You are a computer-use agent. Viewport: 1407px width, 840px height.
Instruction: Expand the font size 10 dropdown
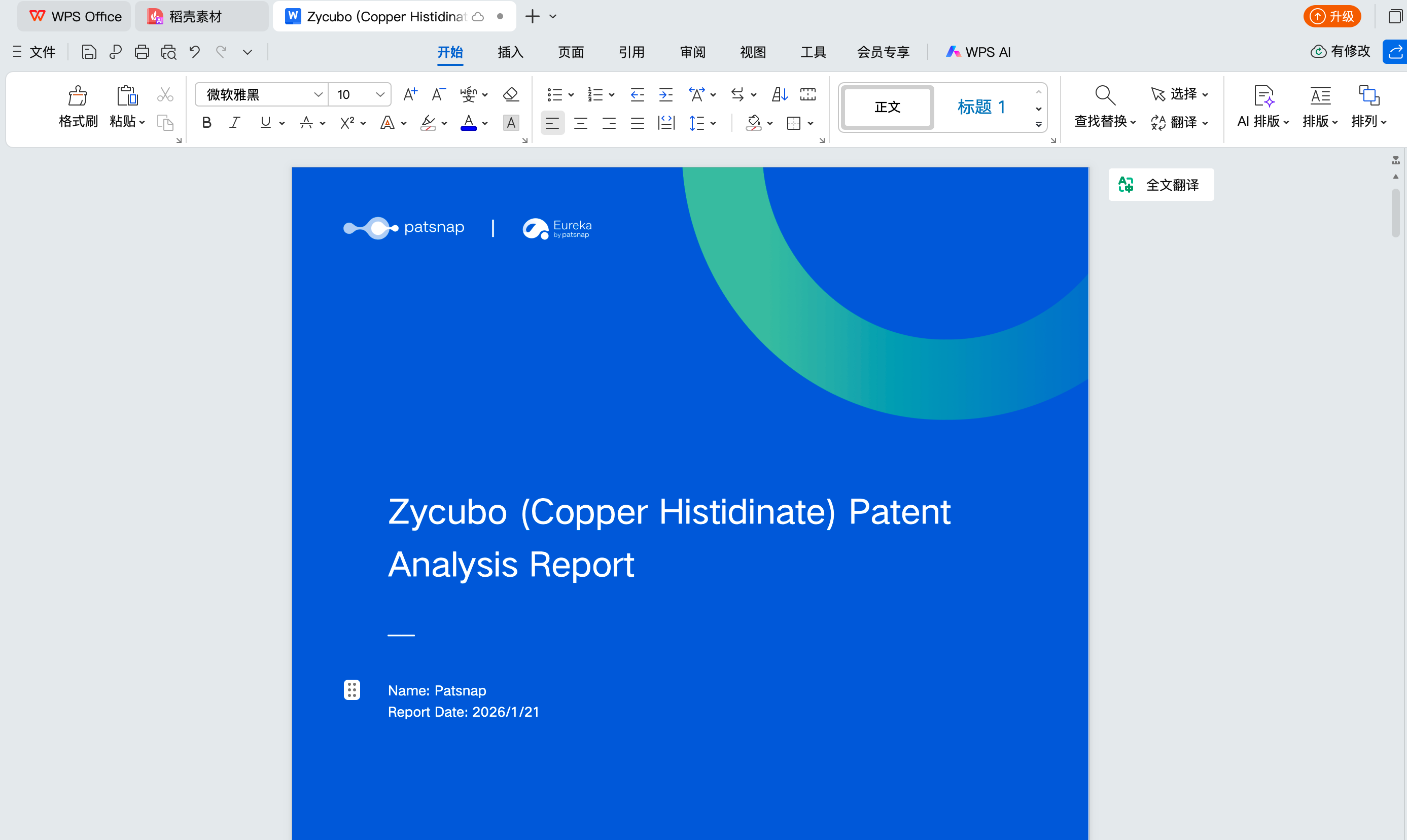pos(380,94)
